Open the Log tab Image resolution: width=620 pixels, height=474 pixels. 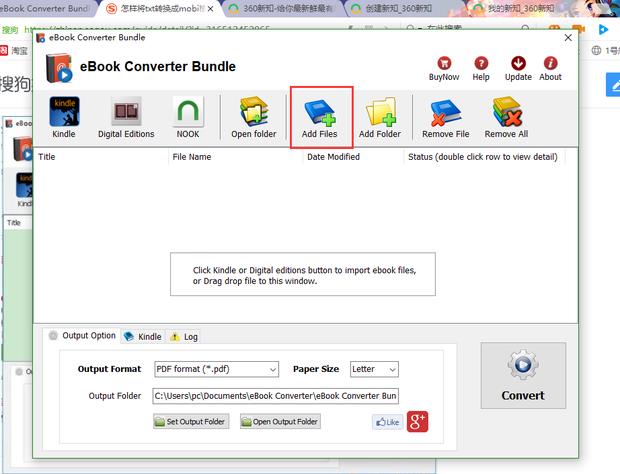click(x=184, y=337)
